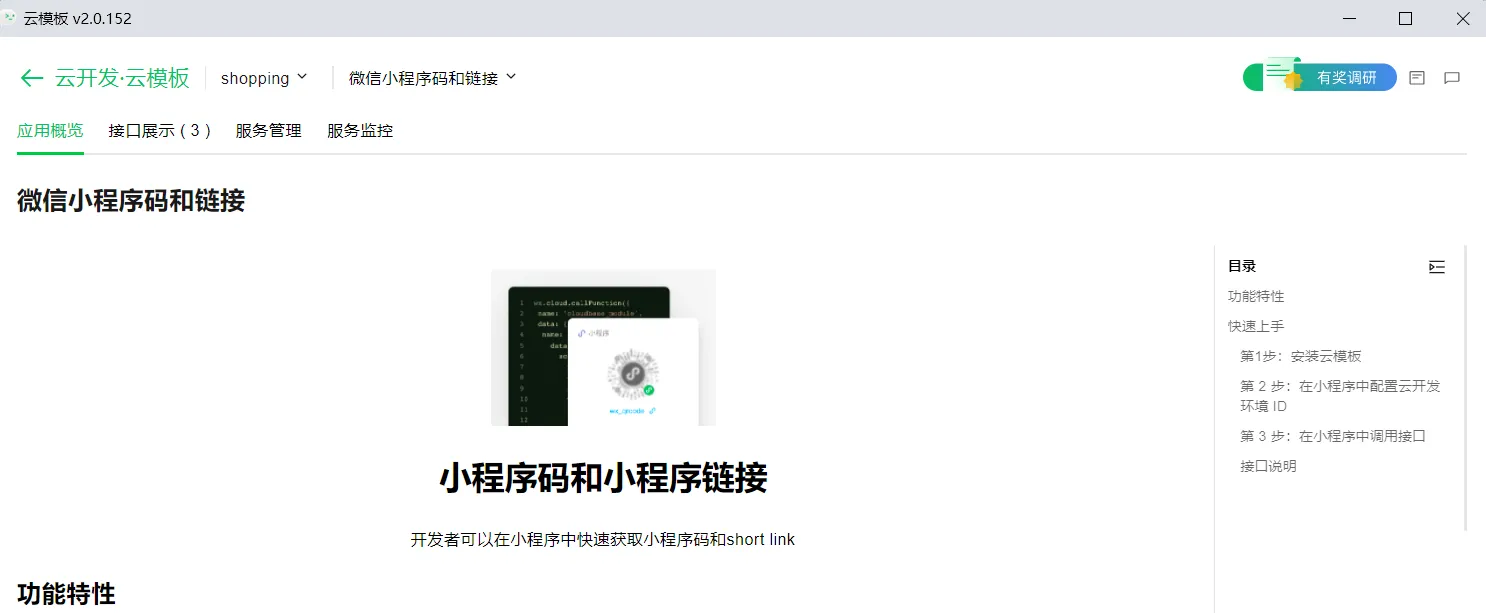
Task: Open the document icon beside 有奖调研
Action: click(1416, 78)
